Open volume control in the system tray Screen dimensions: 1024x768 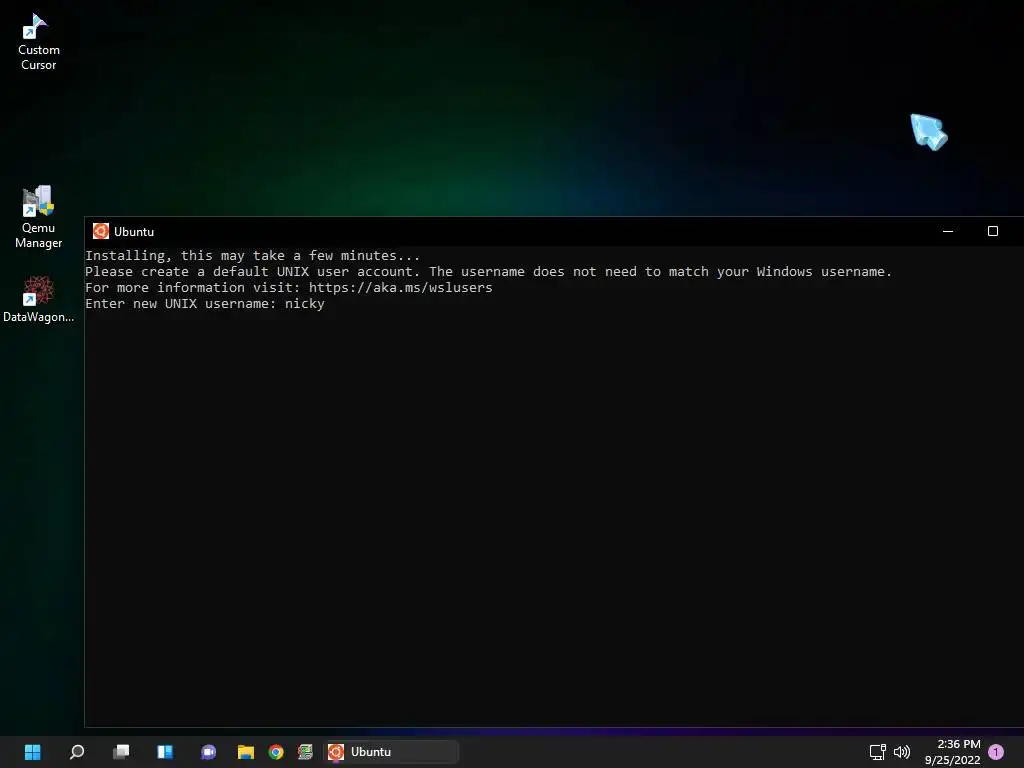pyautogui.click(x=902, y=752)
